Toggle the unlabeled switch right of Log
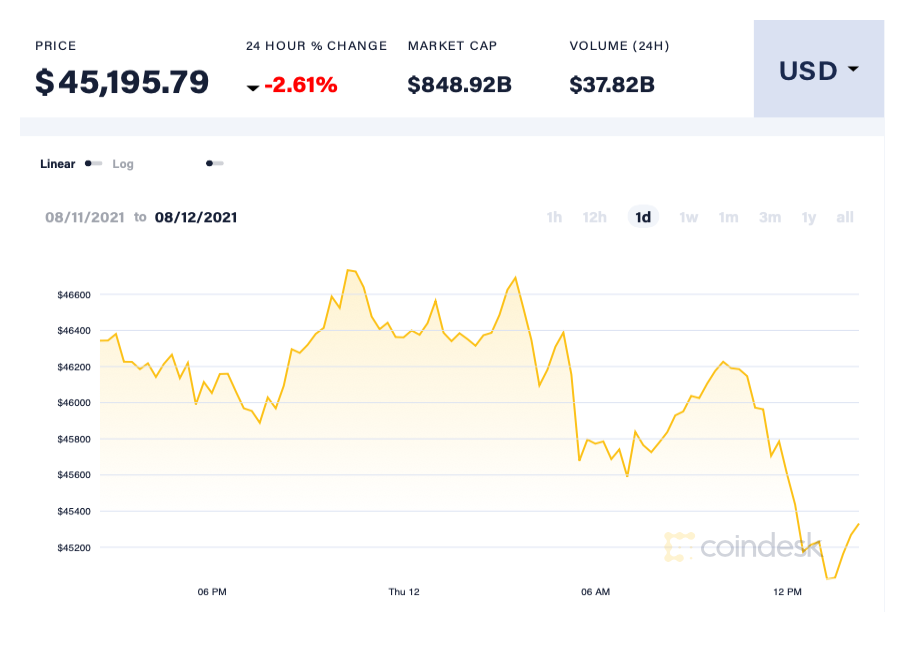Image resolution: width=905 pixels, height=672 pixels. [215, 163]
